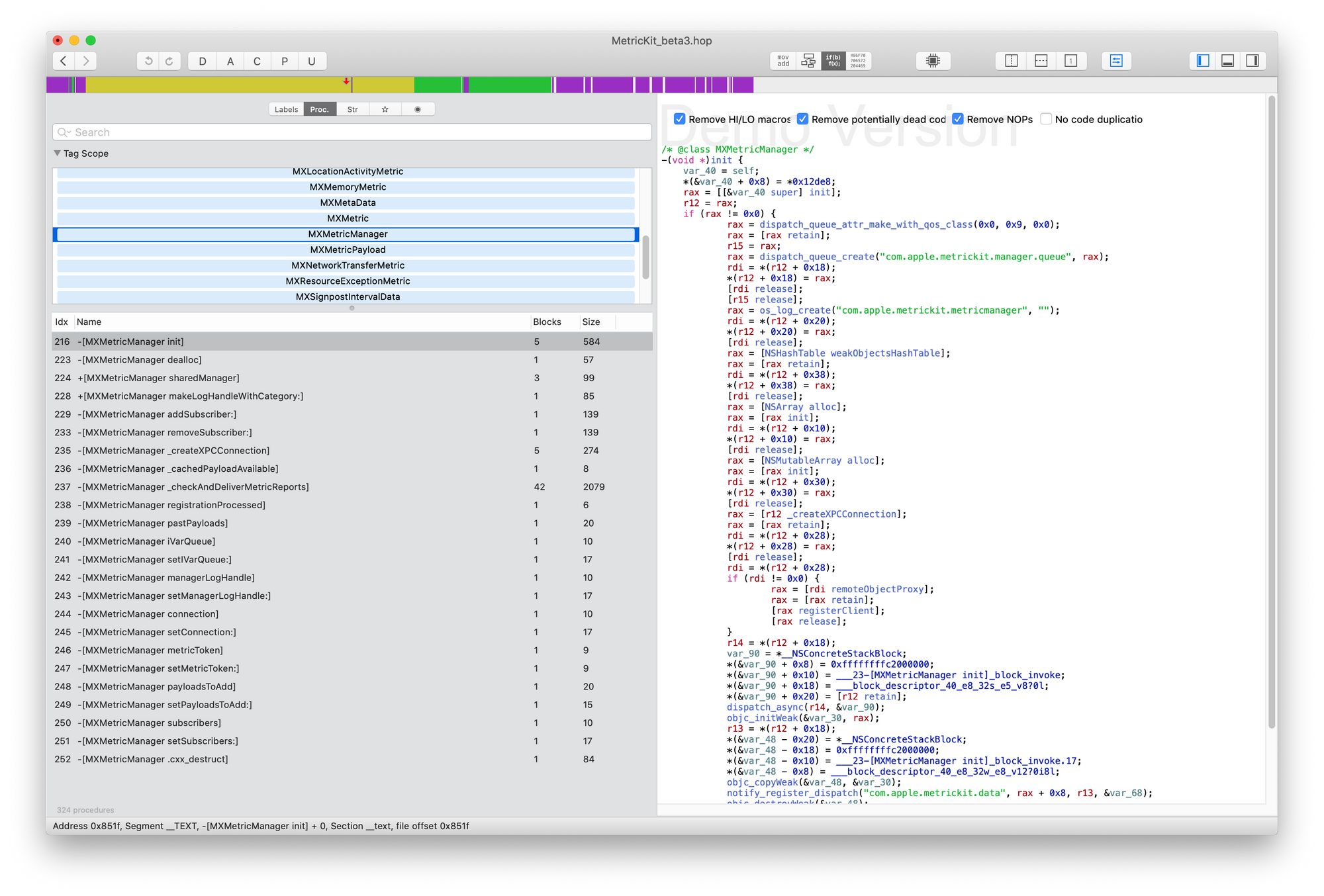Screen dimensions: 1324x896
Task: Click the red cursor marker in navigation bar
Action: pyautogui.click(x=346, y=81)
